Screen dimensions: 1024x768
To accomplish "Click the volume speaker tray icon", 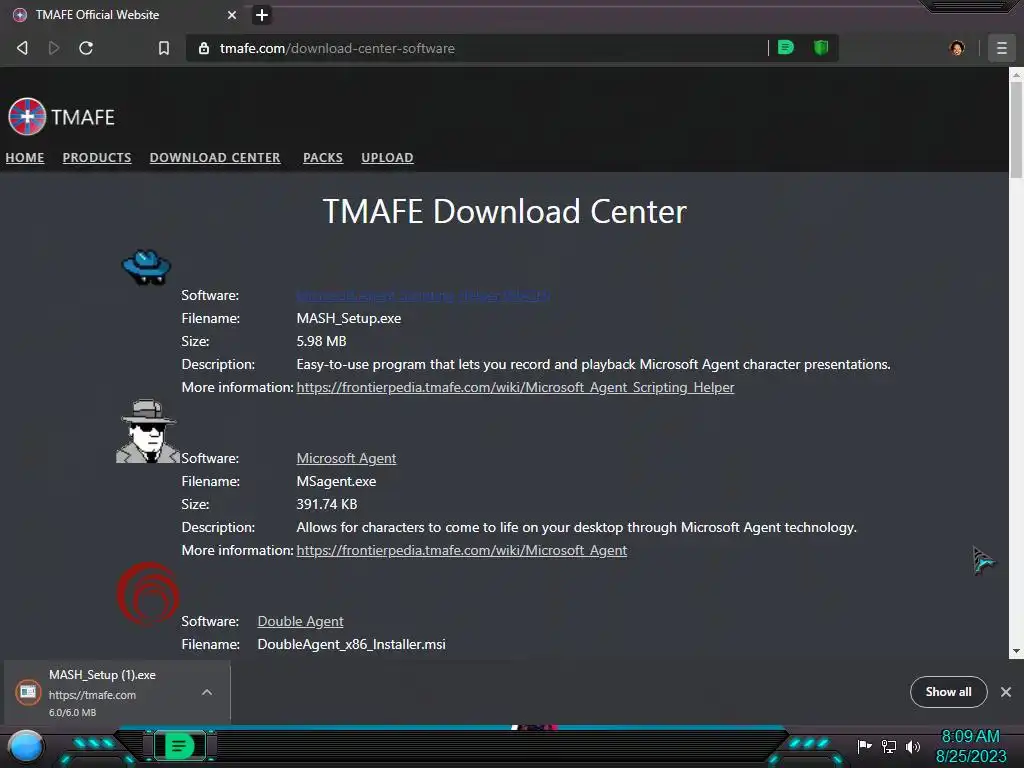I will [x=913, y=746].
